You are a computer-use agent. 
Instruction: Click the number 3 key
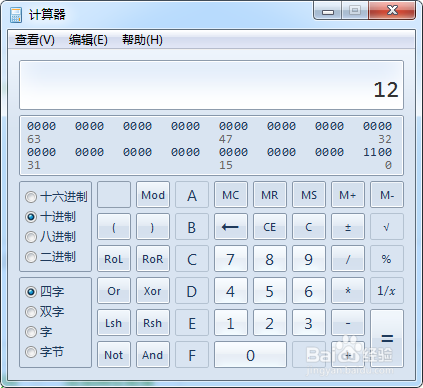(x=309, y=323)
